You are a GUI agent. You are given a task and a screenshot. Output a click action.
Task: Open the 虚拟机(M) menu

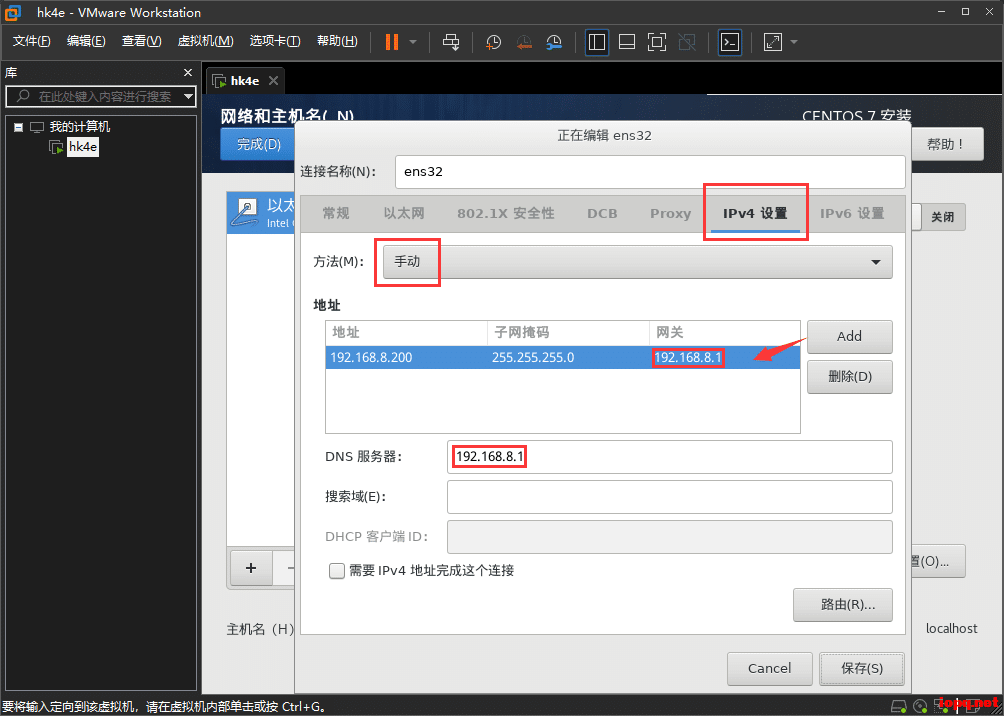tap(205, 41)
